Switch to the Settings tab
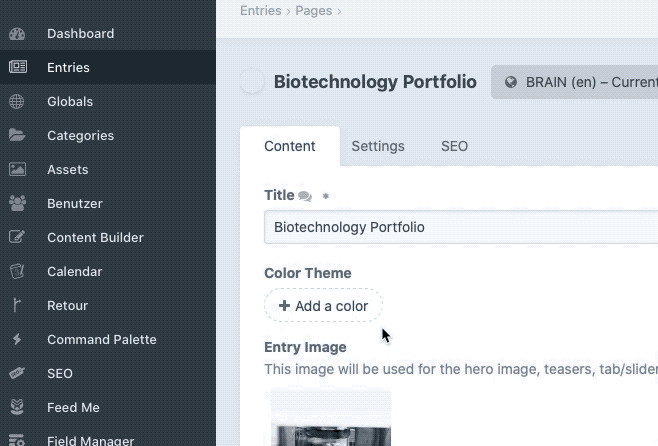 378,146
